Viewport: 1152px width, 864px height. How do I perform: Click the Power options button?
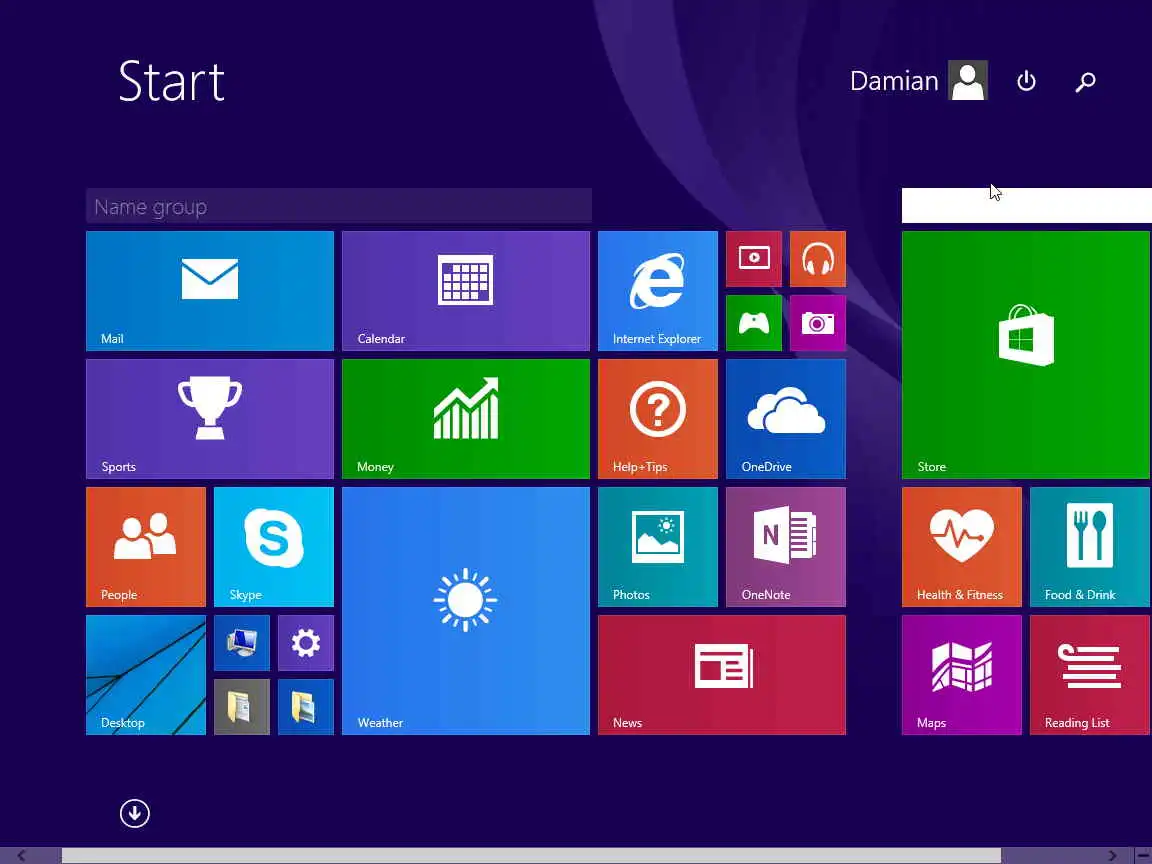[x=1026, y=81]
